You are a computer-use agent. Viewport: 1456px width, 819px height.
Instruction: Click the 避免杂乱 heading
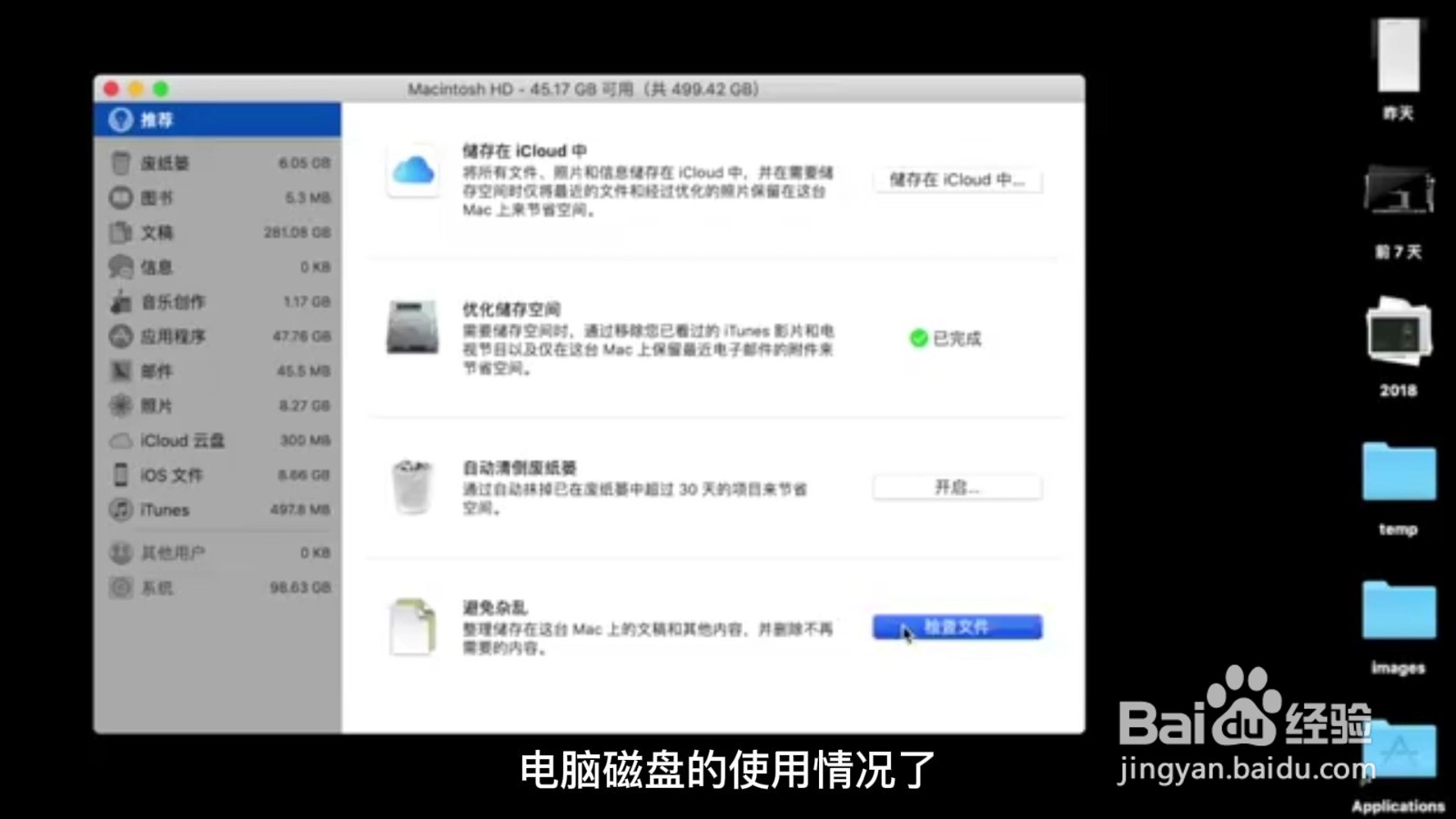click(x=495, y=607)
